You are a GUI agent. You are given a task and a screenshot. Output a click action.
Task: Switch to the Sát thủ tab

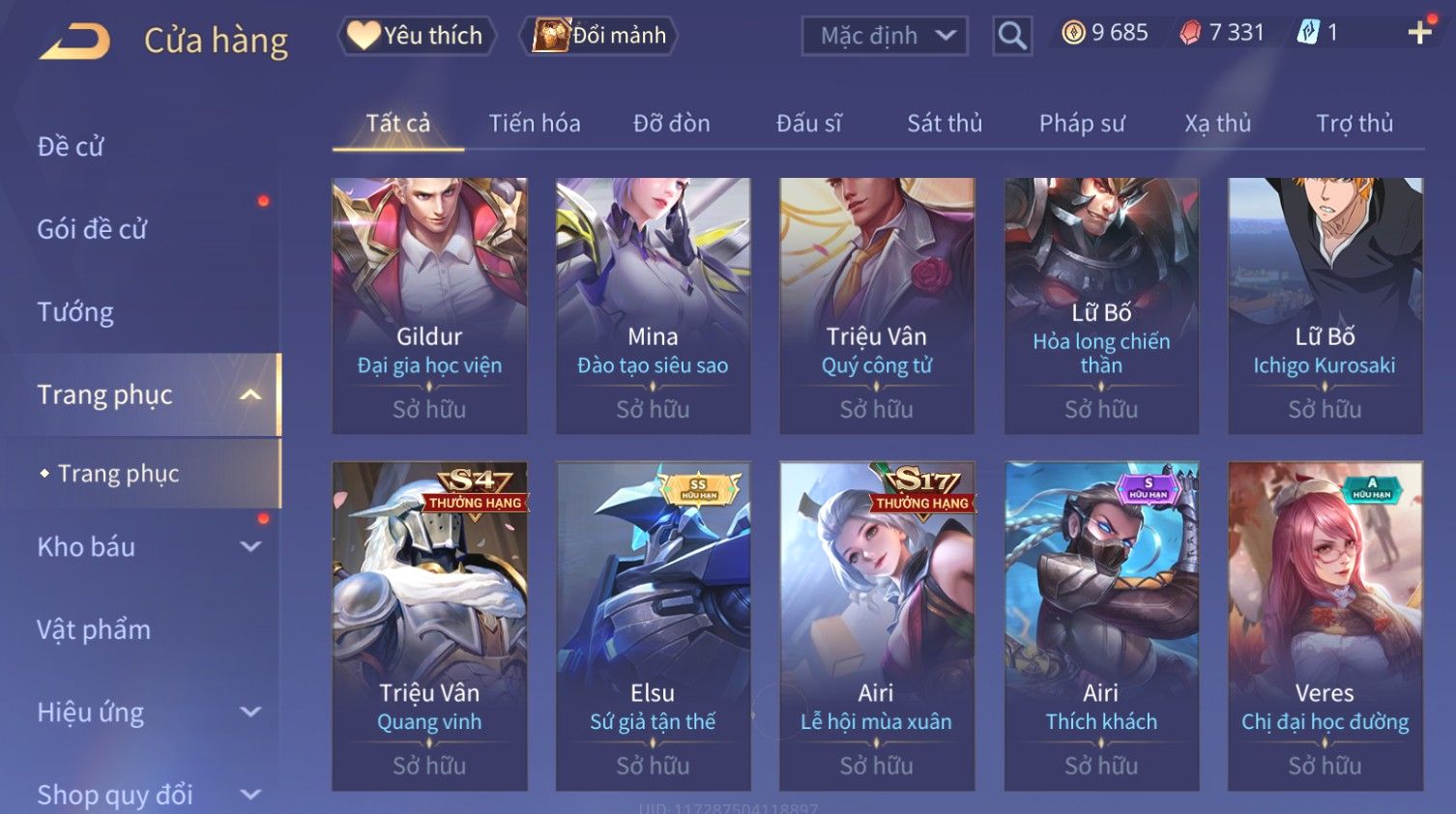[944, 123]
